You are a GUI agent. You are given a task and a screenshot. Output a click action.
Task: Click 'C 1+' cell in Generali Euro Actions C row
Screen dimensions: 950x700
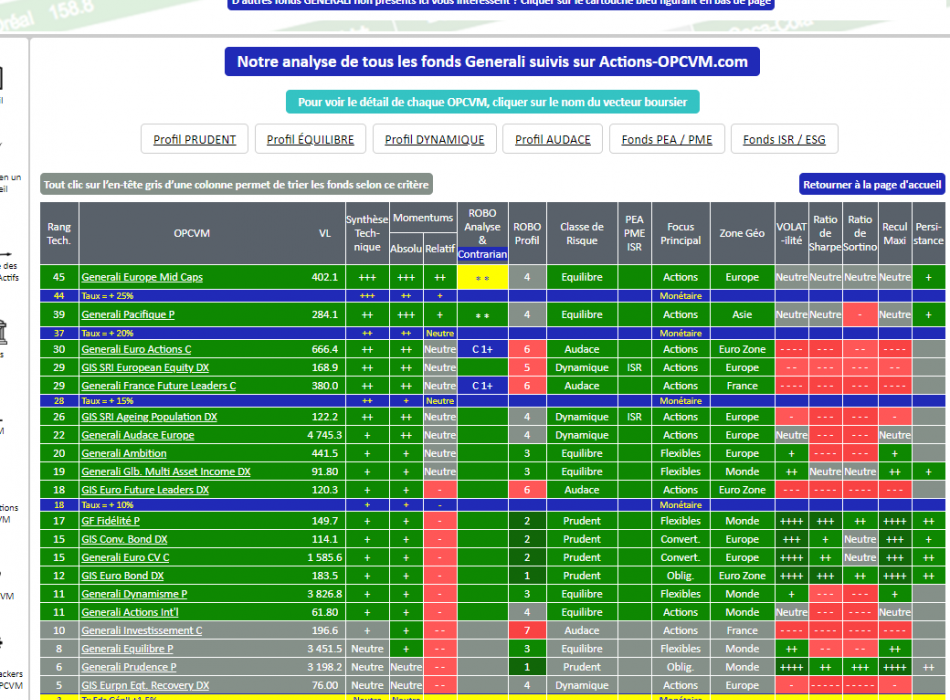pos(482,349)
